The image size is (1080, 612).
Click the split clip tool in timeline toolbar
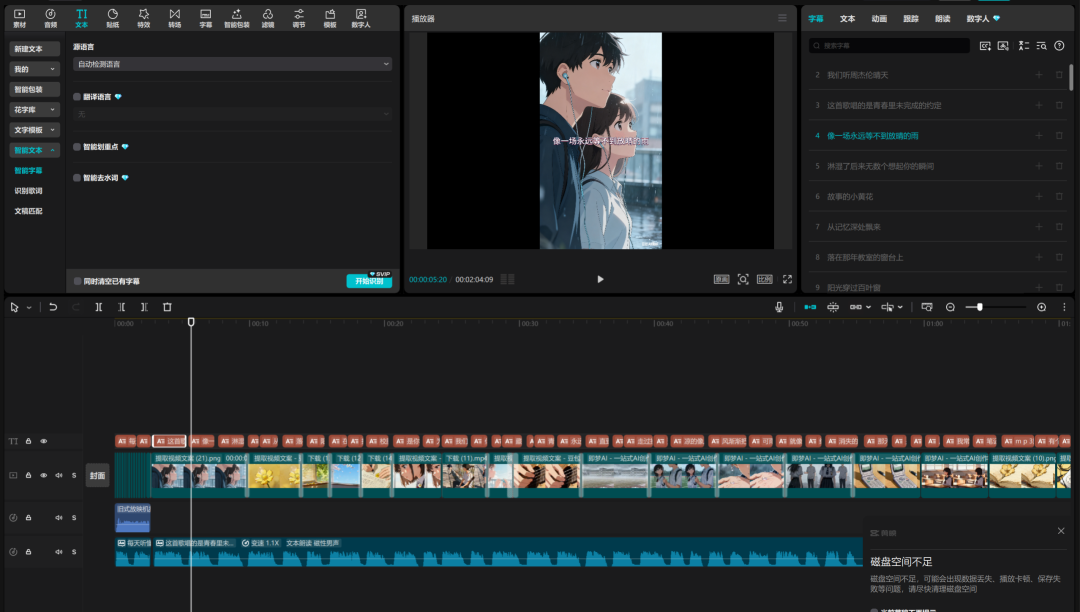pos(98,307)
